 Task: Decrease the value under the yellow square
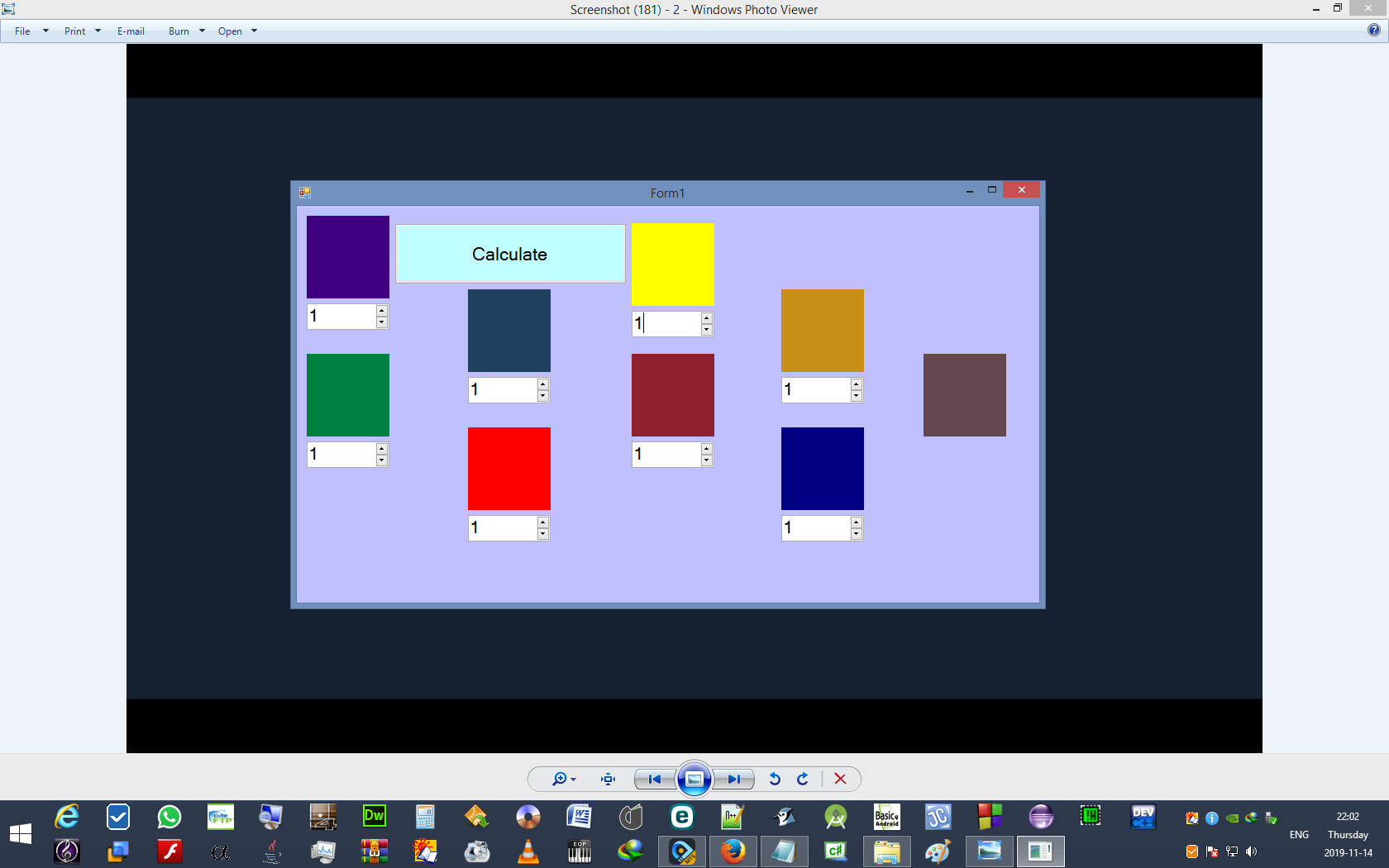pyautogui.click(x=707, y=330)
